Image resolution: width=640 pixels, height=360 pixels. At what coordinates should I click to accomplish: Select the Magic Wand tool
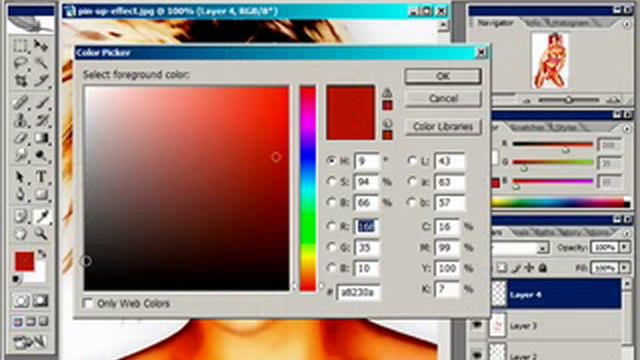[41, 63]
